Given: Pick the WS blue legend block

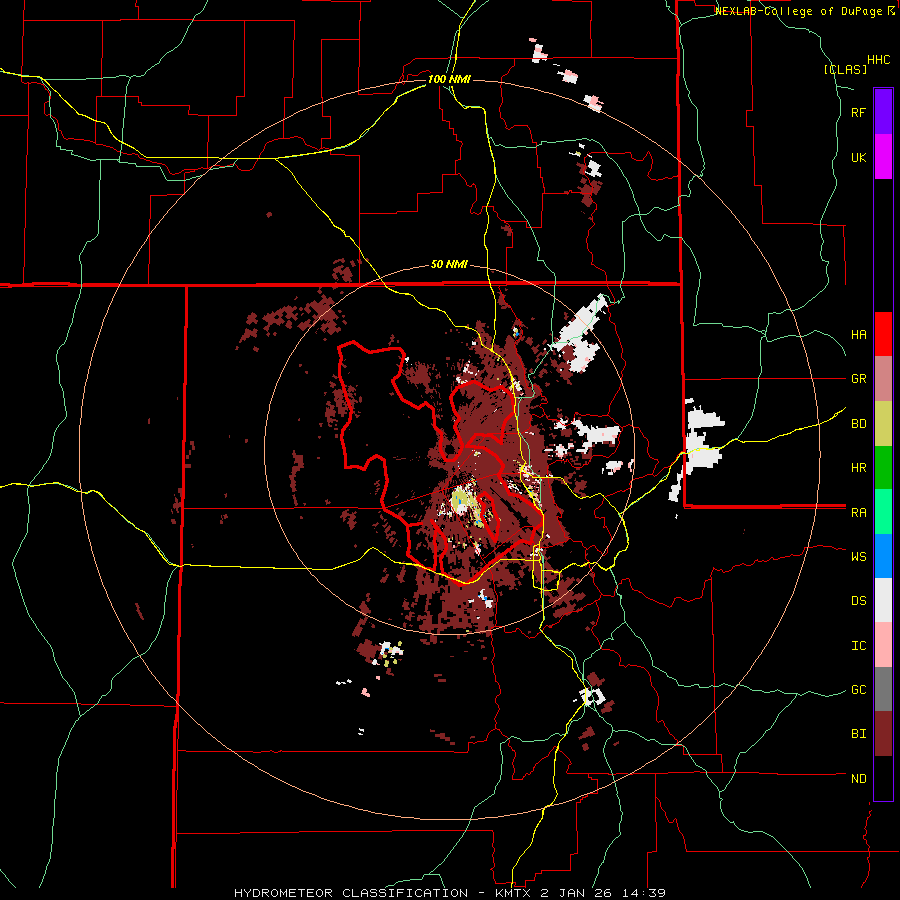Looking at the screenshot, I should [x=883, y=556].
